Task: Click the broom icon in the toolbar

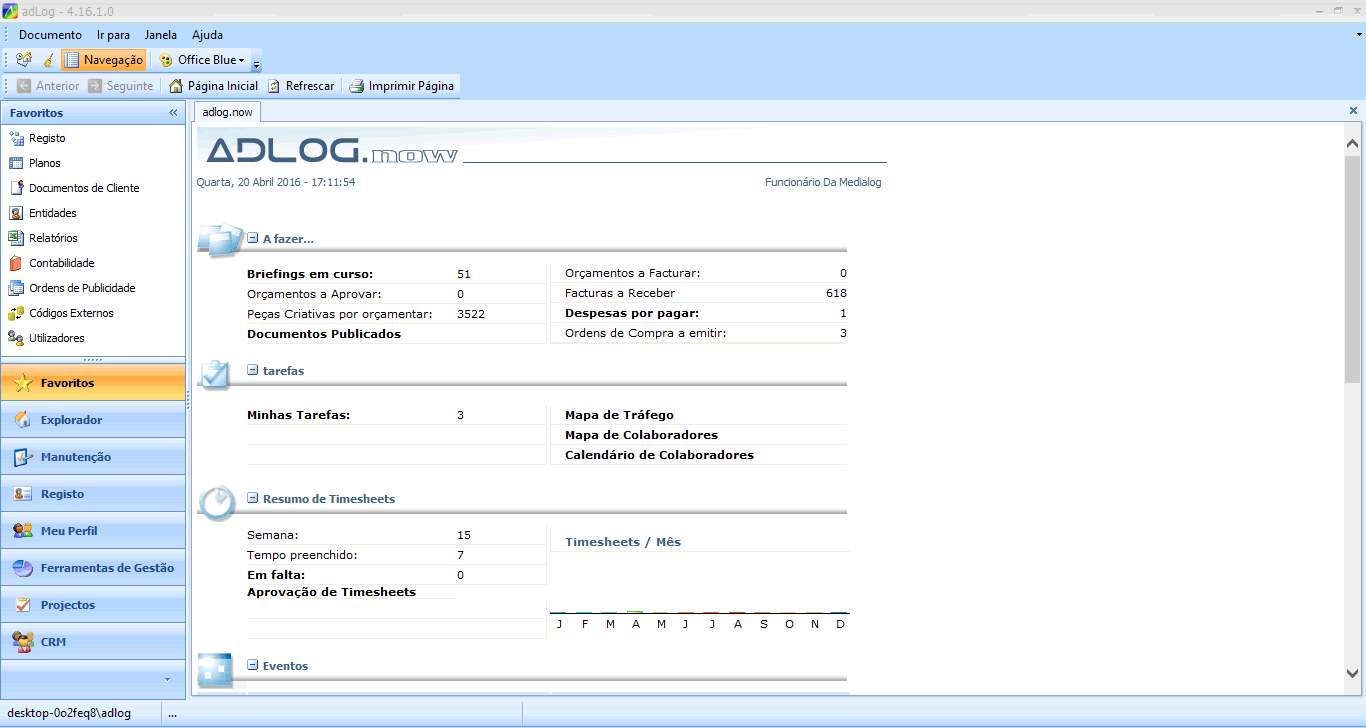Action: [x=47, y=60]
